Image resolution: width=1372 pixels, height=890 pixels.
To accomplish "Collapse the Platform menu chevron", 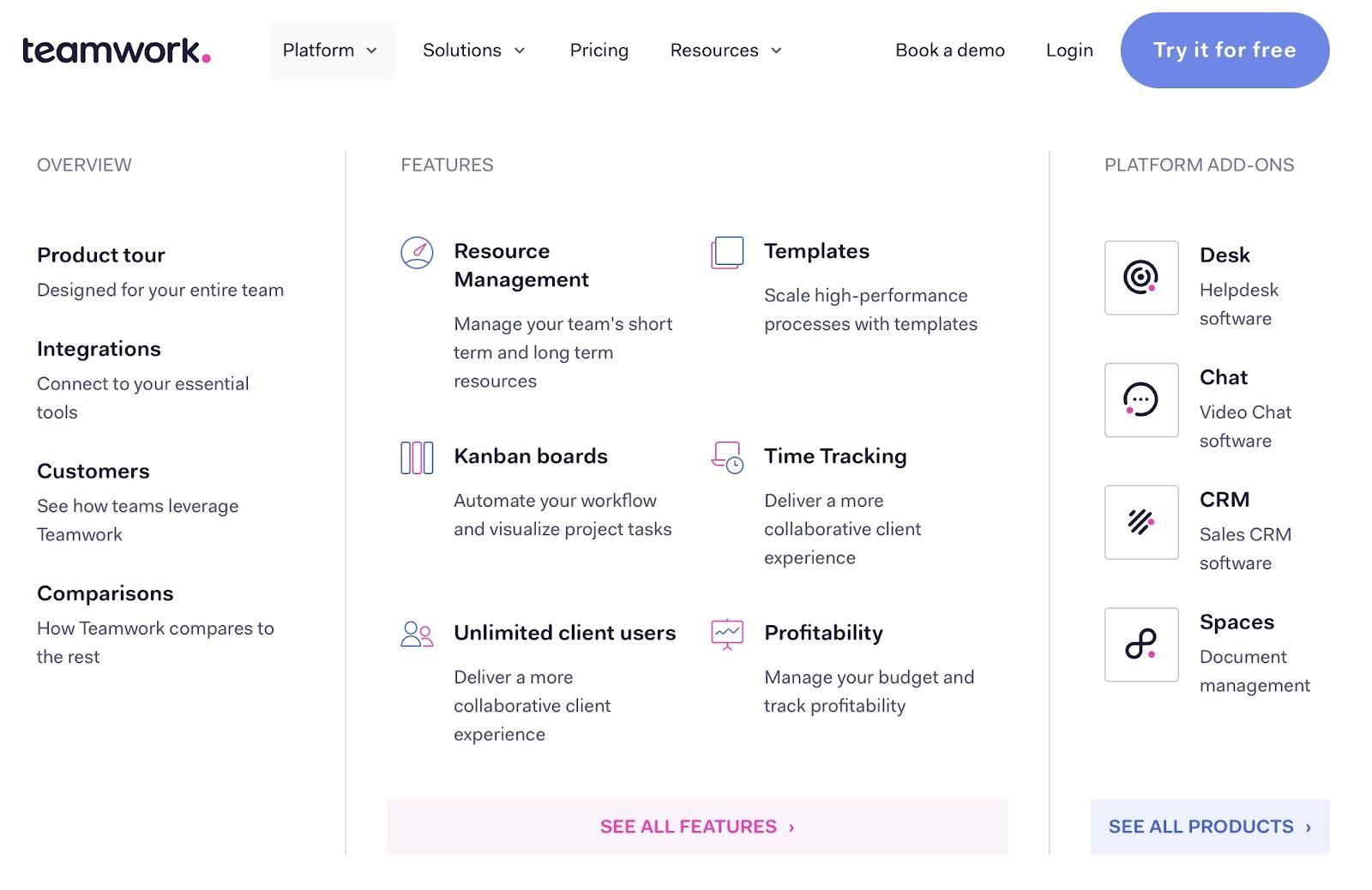I will point(371,51).
